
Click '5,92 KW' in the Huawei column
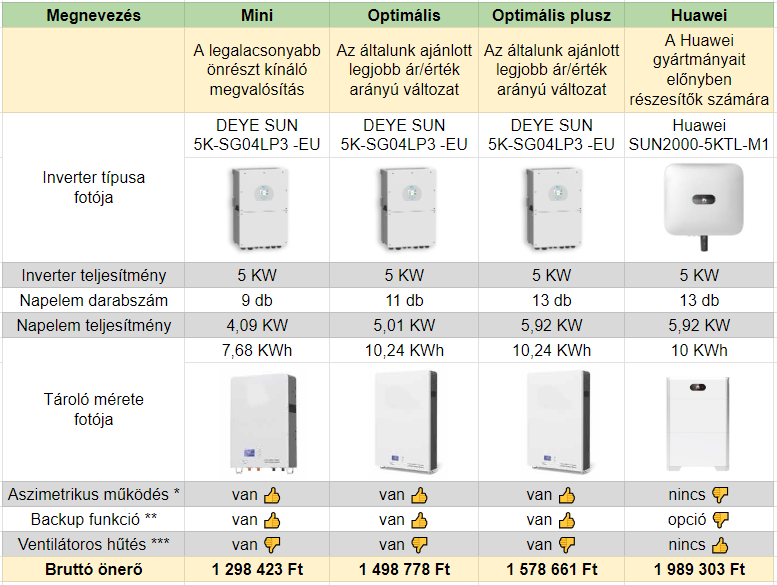point(699,325)
